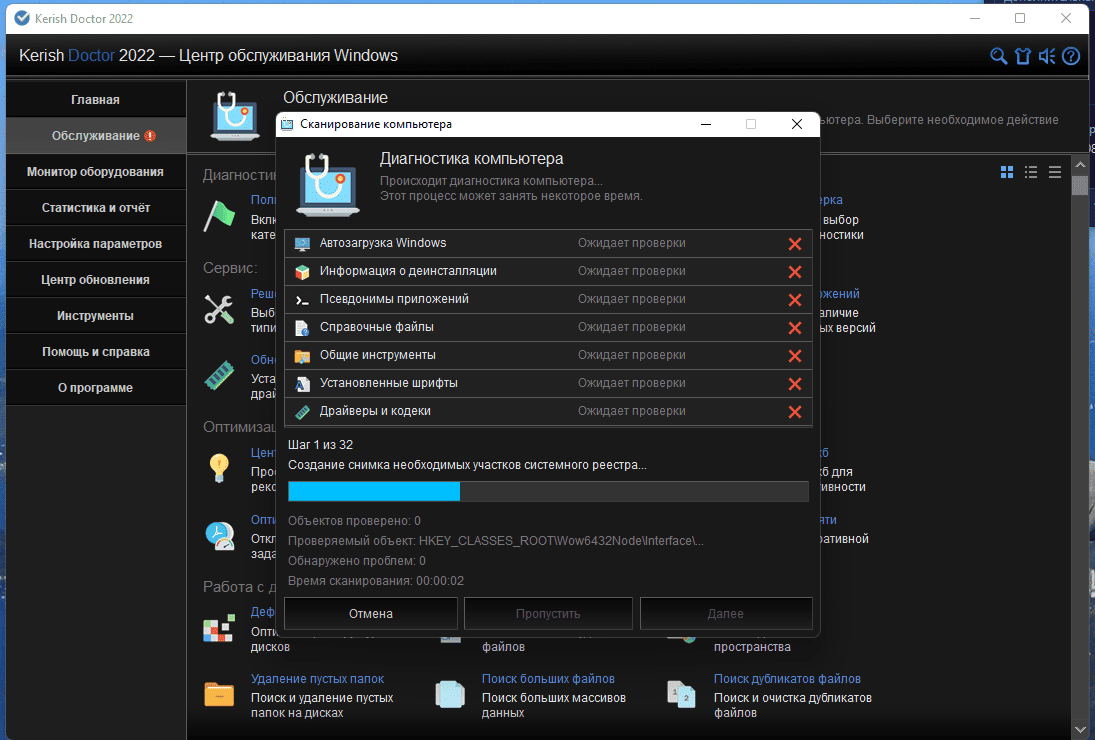
Task: Click the empty folders removal icon
Action: coord(219,695)
